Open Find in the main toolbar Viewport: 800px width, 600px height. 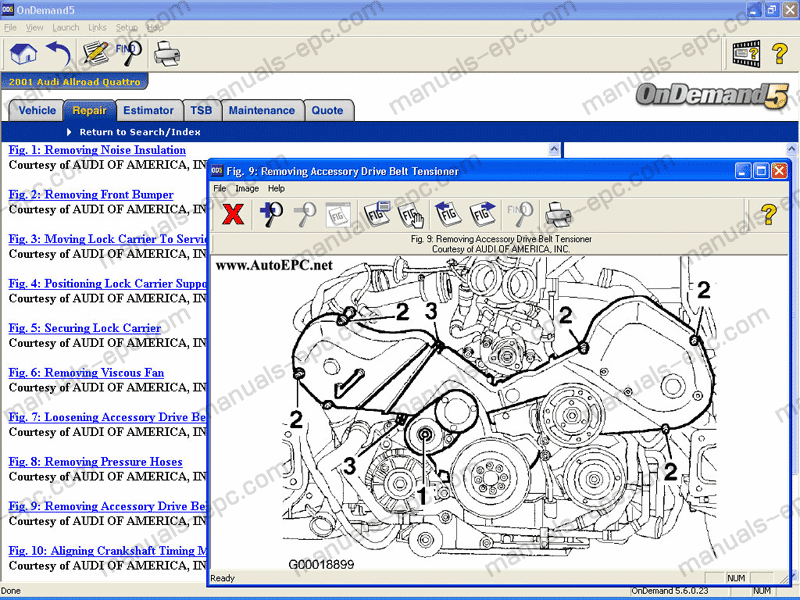[x=129, y=53]
